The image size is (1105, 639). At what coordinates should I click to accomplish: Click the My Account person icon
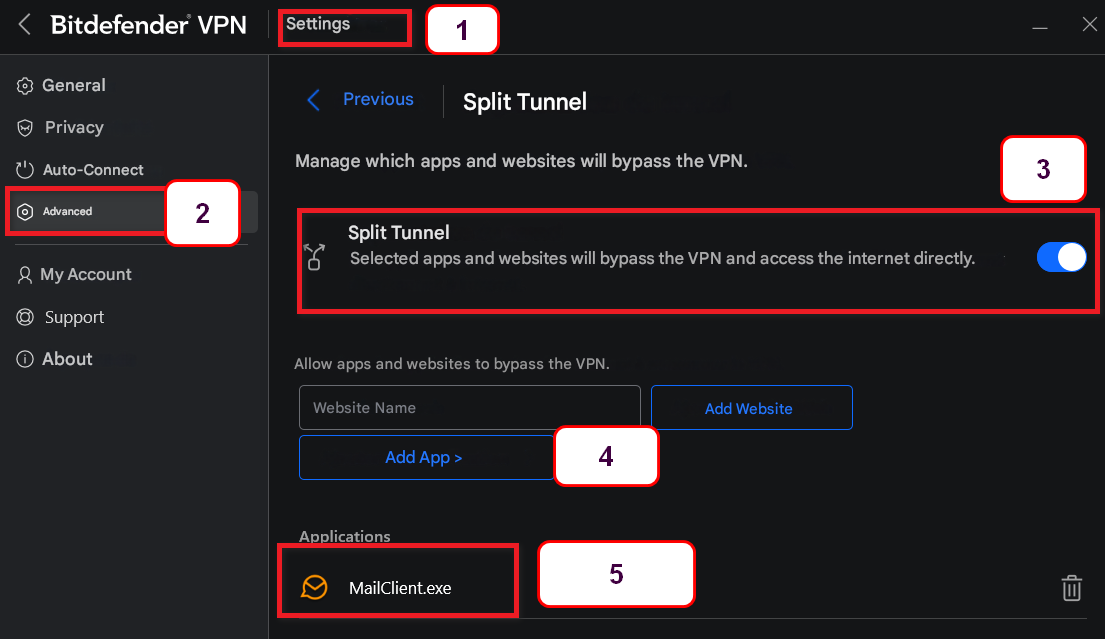coord(25,275)
